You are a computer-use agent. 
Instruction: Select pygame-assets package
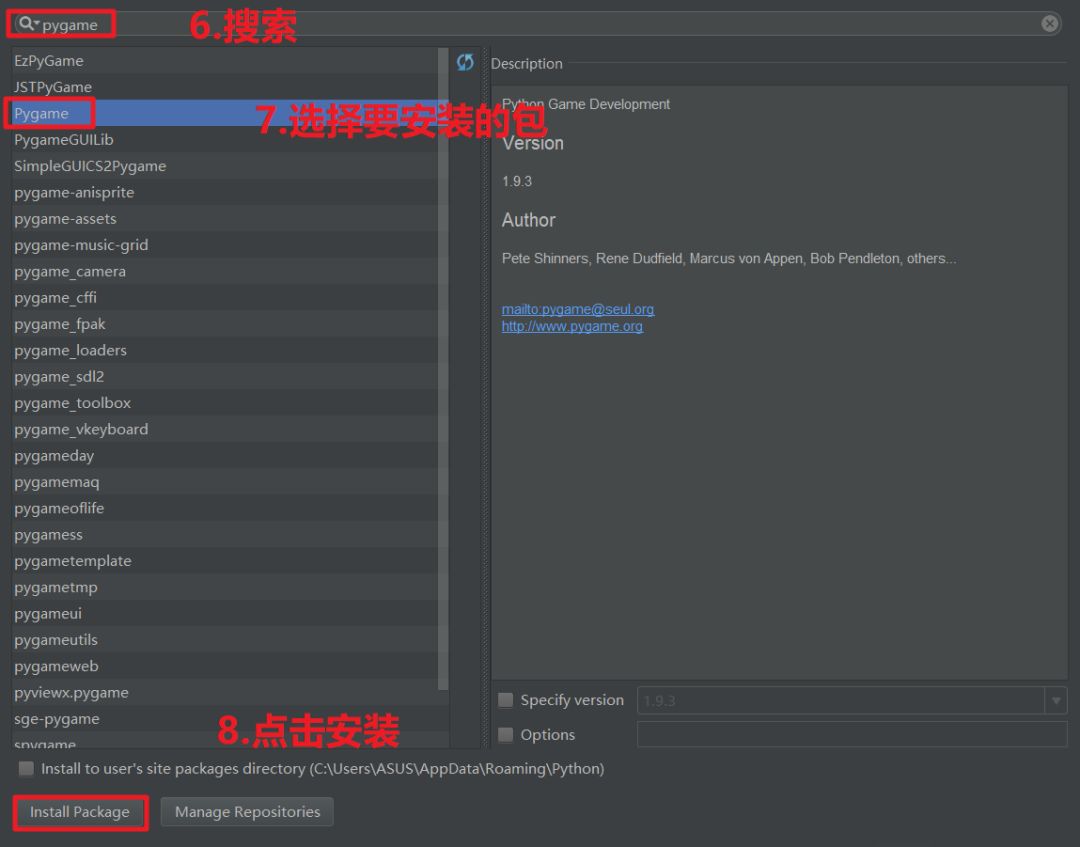click(225, 218)
